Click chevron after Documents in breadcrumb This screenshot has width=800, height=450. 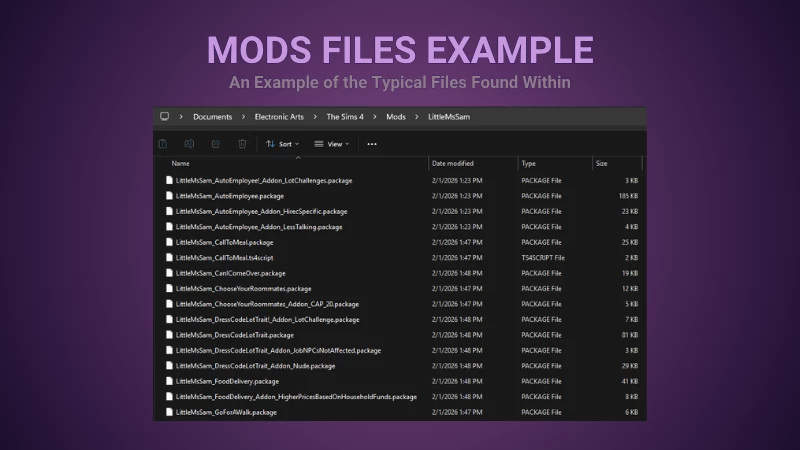click(x=243, y=117)
